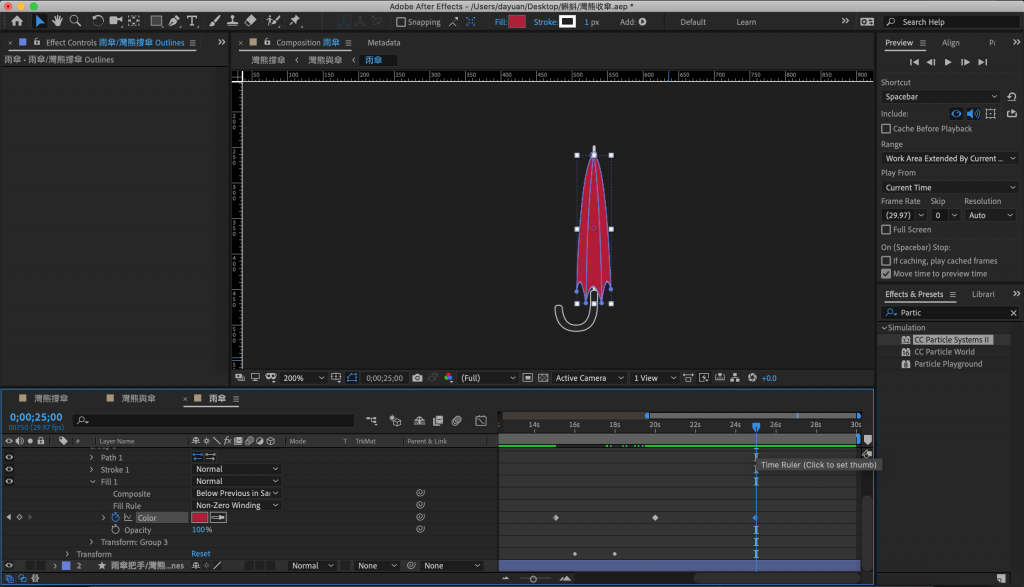
Task: Hide Fill 1 with its eye icon
Action: point(9,482)
